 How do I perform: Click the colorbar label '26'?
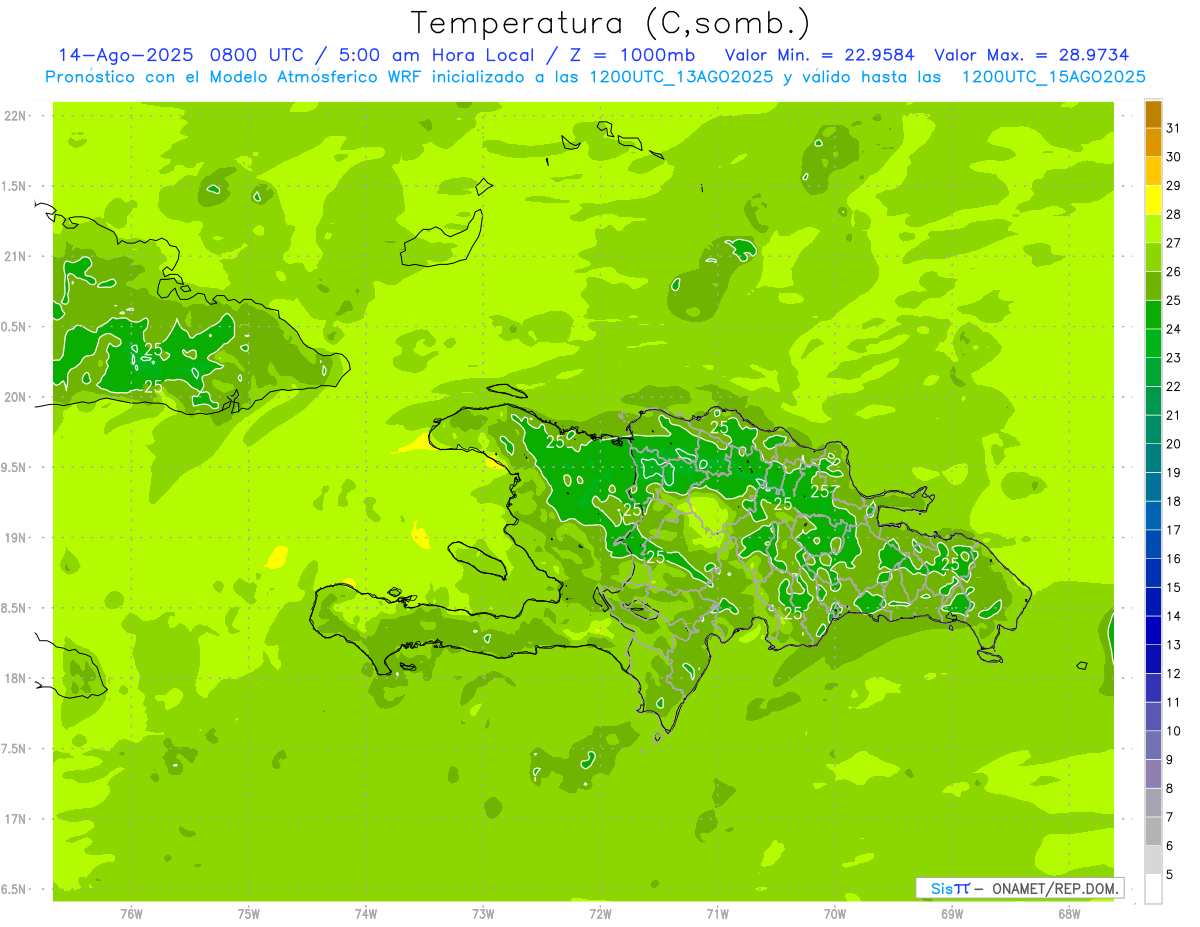[x=1174, y=271]
